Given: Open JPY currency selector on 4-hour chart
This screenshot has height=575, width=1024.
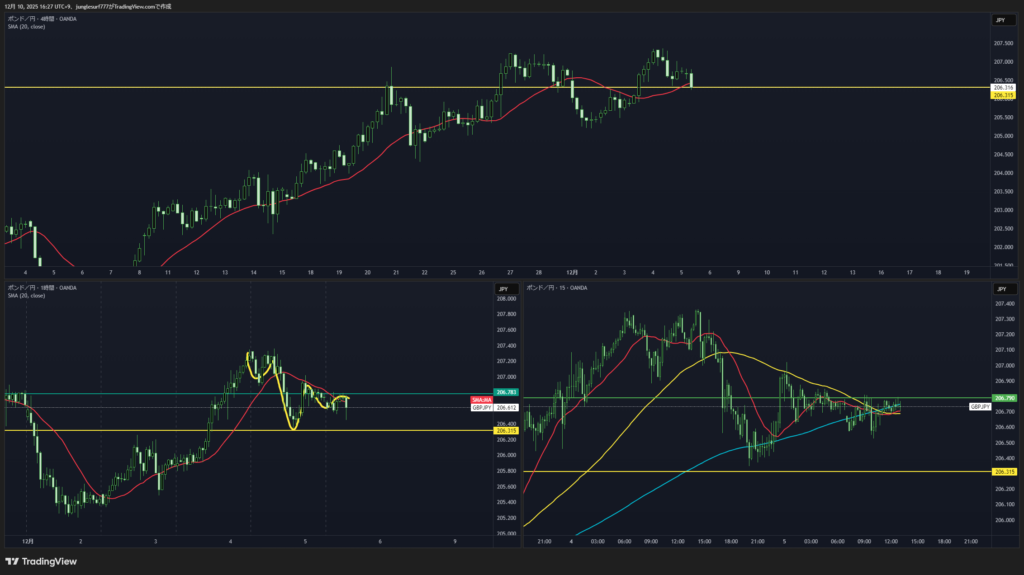Looking at the screenshot, I should coord(999,20).
